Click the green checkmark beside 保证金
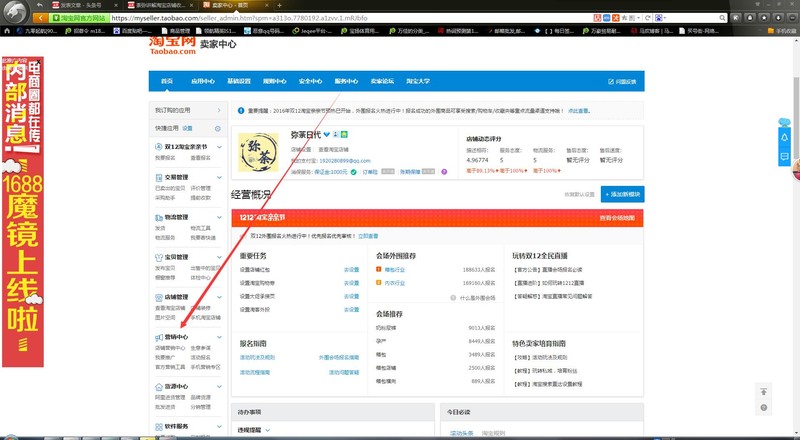The width and height of the screenshot is (800, 440). pyautogui.click(x=354, y=172)
